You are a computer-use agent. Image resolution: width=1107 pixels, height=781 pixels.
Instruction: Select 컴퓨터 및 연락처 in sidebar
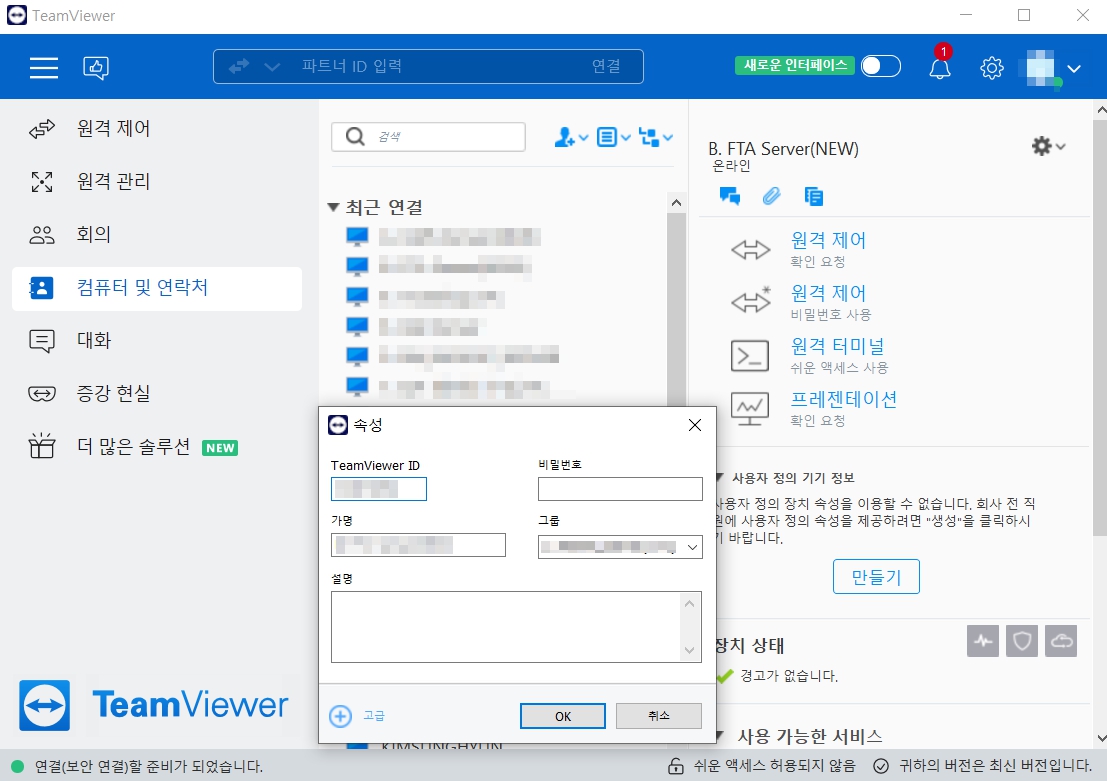click(157, 288)
